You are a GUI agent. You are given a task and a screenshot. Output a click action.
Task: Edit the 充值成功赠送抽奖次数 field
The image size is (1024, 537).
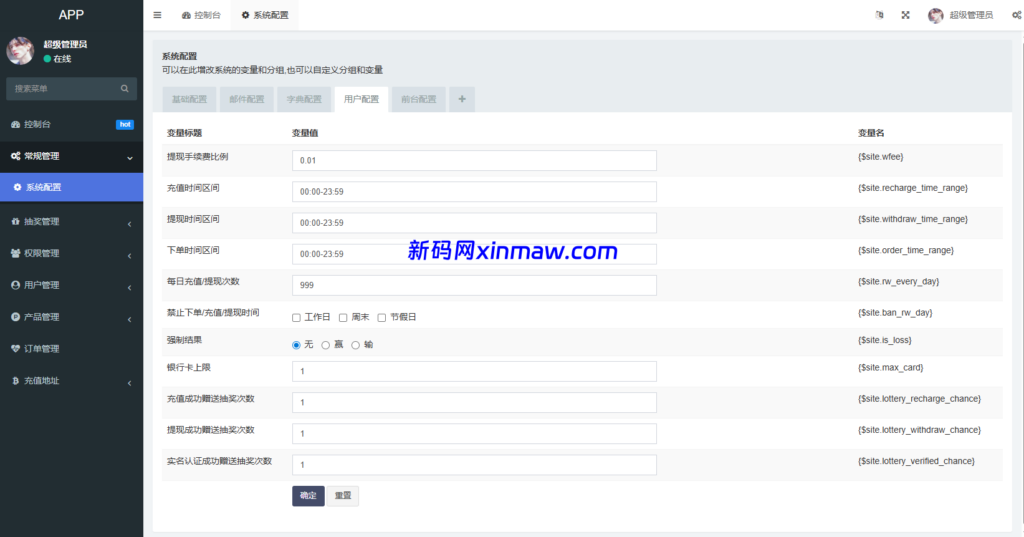click(x=474, y=402)
